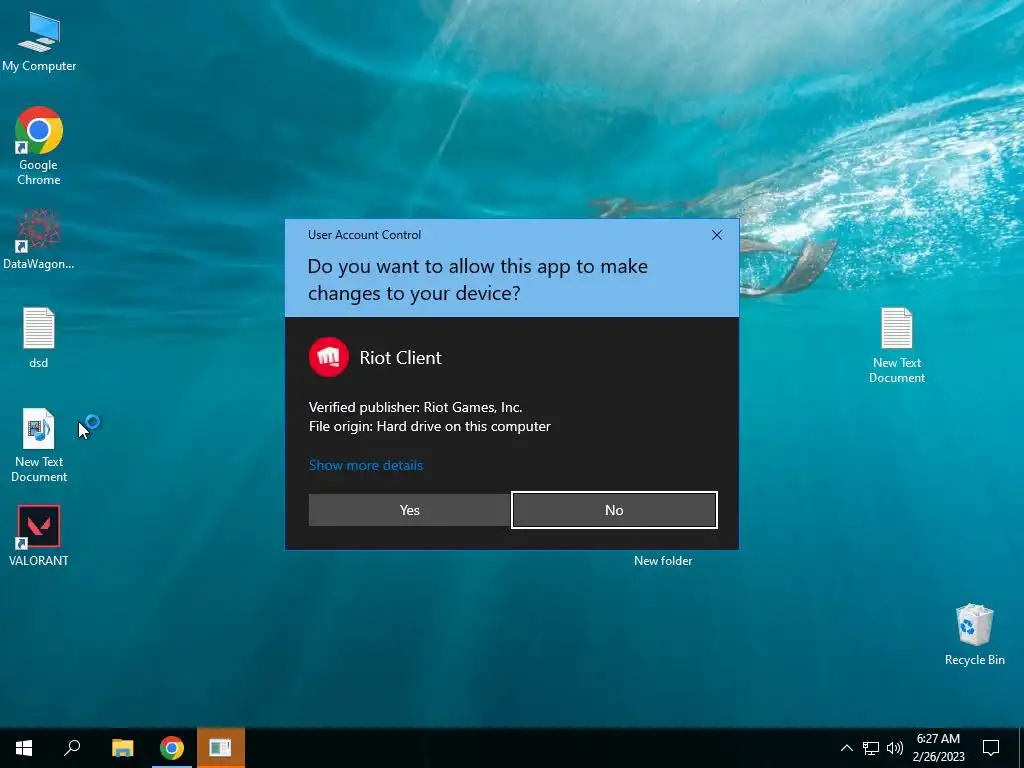1024x768 pixels.
Task: Select the dsd text file icon
Action: click(39, 338)
